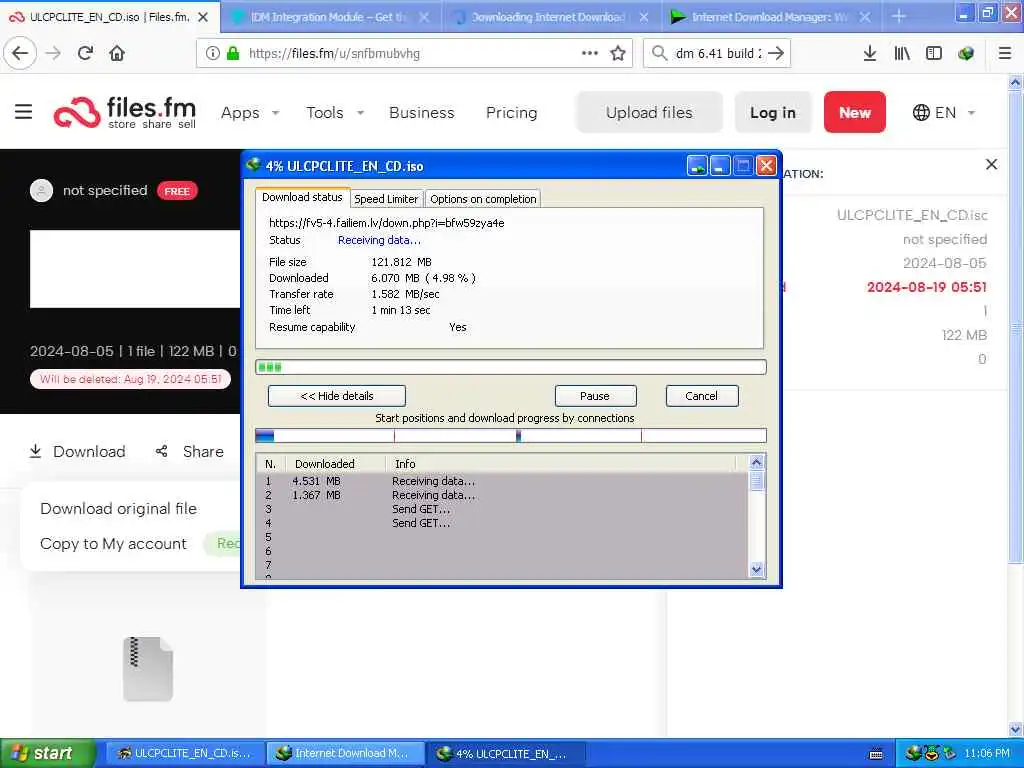
Task: Open the Business menu item
Action: [422, 112]
